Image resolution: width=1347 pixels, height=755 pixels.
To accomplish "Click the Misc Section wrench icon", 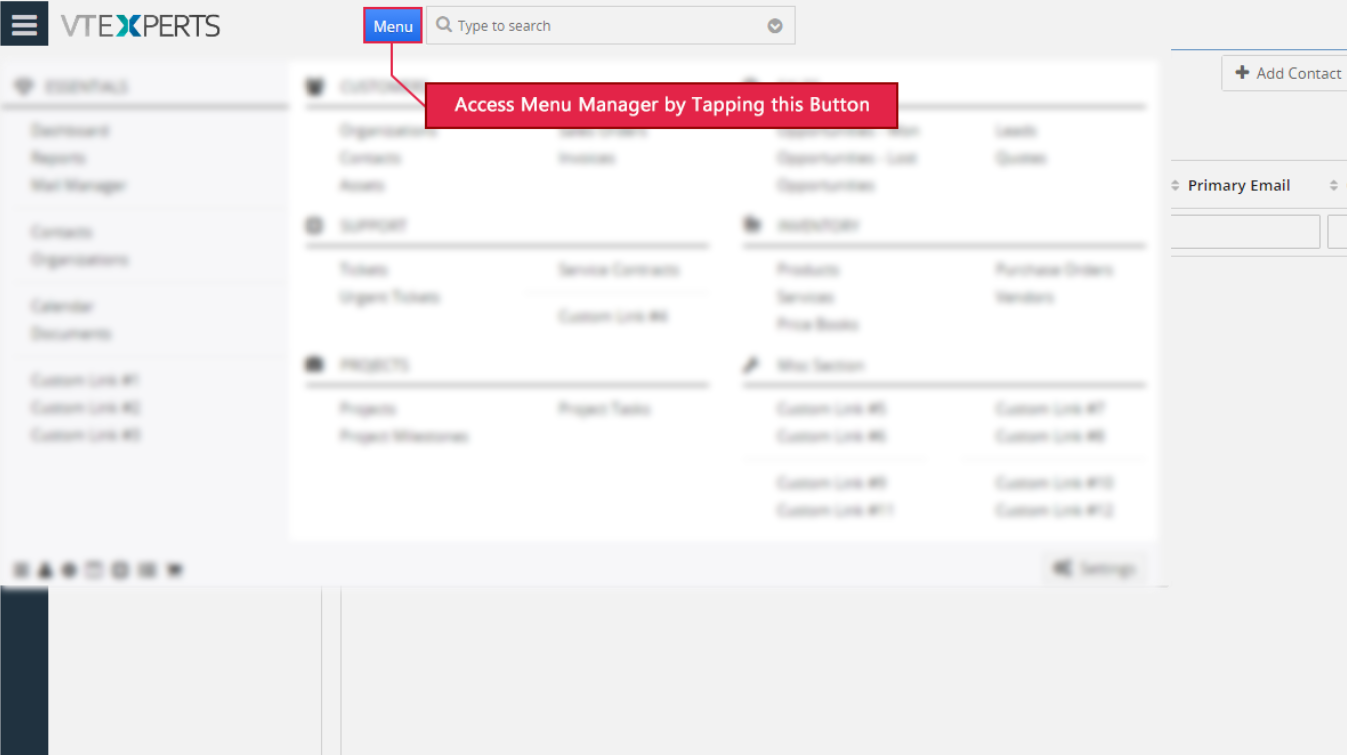I will [x=752, y=365].
